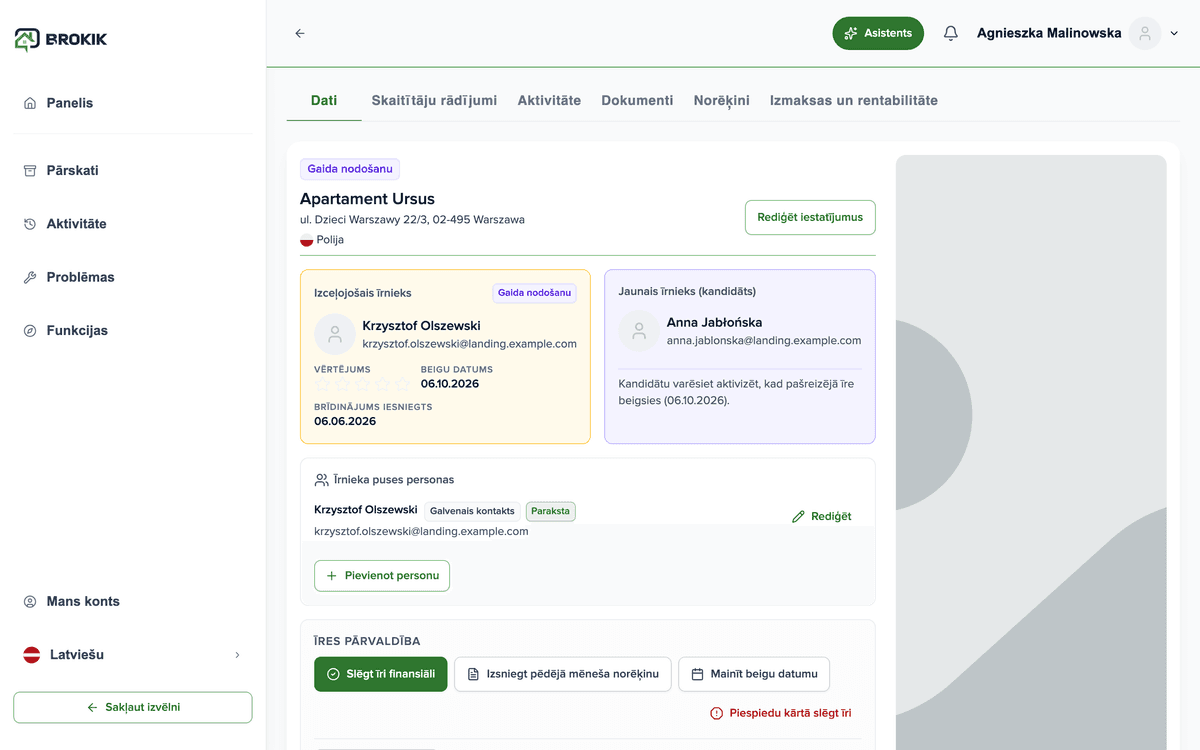Image resolution: width=1200 pixels, height=750 pixels.
Task: Open the Asistents assistant
Action: [x=878, y=33]
